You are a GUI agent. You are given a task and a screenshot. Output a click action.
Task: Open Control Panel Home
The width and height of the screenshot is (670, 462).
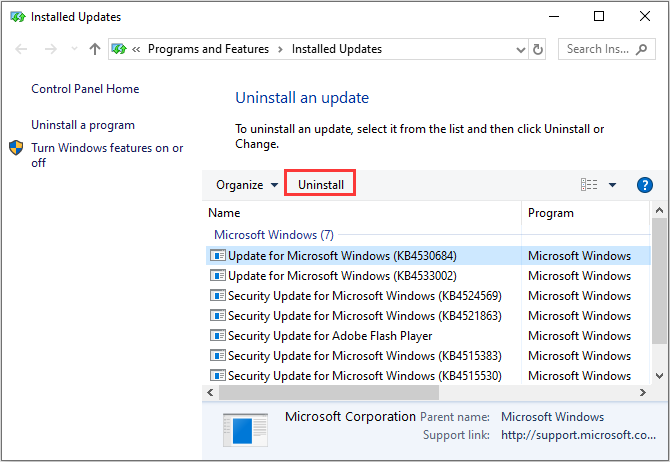(85, 89)
